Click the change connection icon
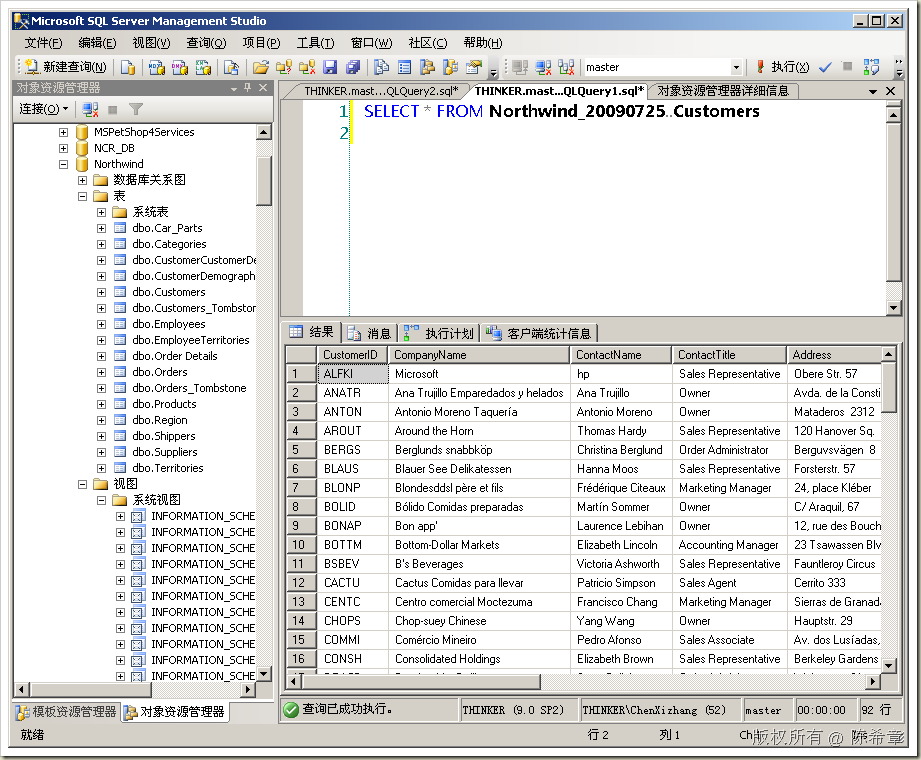The width and height of the screenshot is (921, 760). pos(566,68)
